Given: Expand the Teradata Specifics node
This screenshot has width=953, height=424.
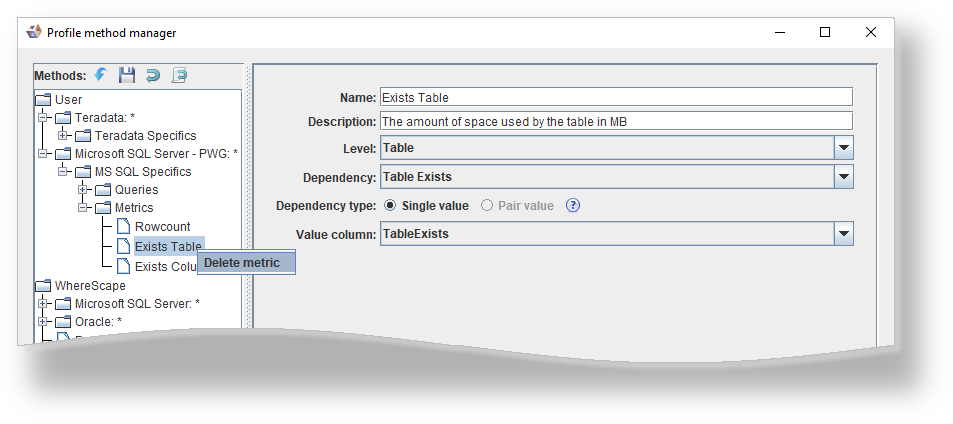Looking at the screenshot, I should pyautogui.click(x=64, y=136).
